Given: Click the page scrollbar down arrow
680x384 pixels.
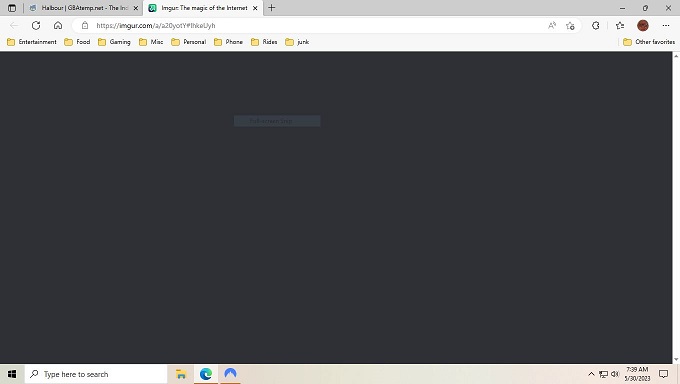Looking at the screenshot, I should [676, 359].
